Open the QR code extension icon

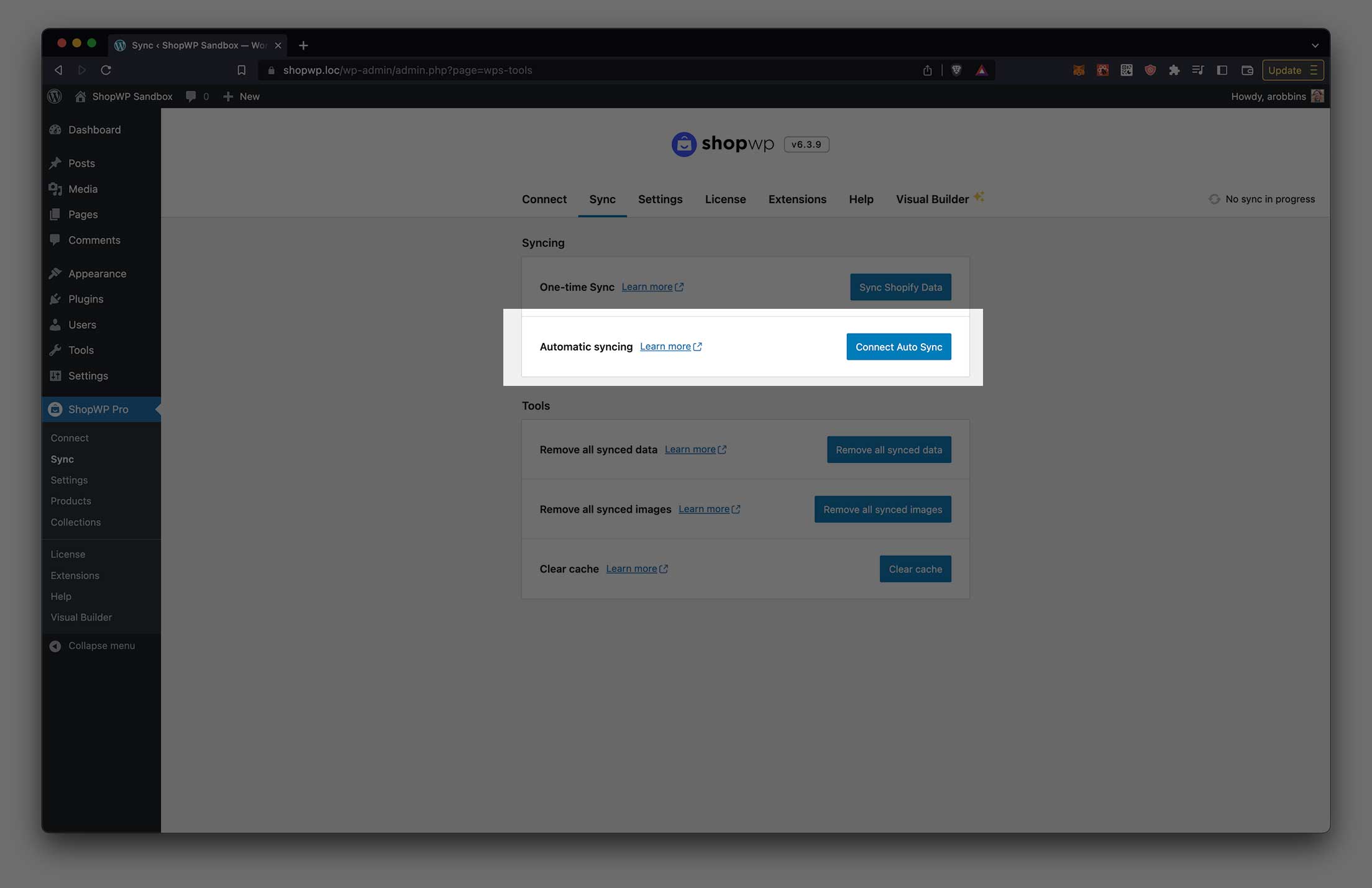tap(1127, 70)
